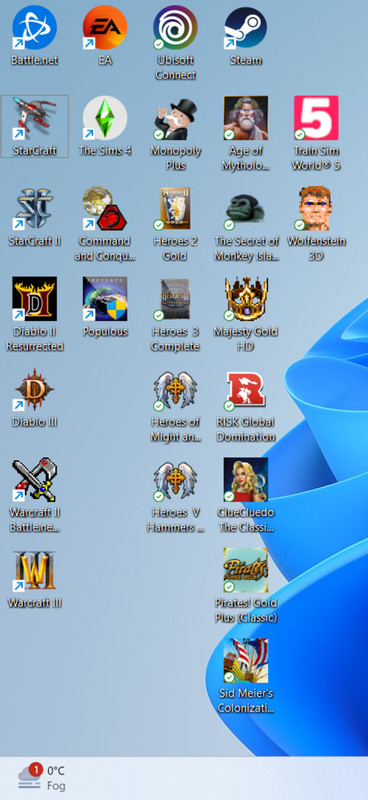368x800 pixels.
Task: Click the Ubisoft Connect icon
Action: [x=175, y=28]
